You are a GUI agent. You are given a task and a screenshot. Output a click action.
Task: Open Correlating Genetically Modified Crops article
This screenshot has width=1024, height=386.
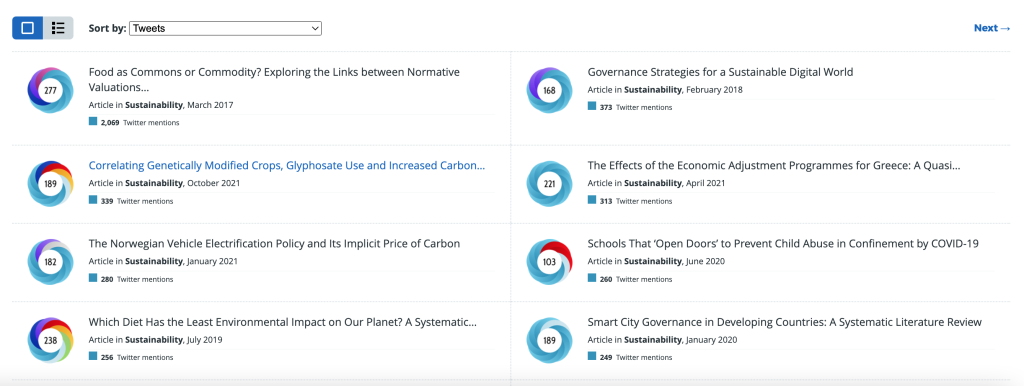[287, 166]
